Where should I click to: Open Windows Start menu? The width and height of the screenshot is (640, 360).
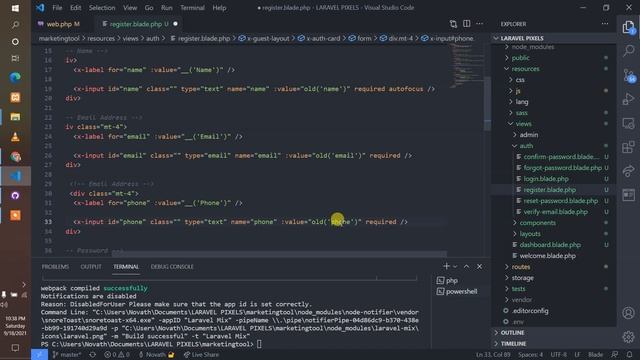[15, 8]
